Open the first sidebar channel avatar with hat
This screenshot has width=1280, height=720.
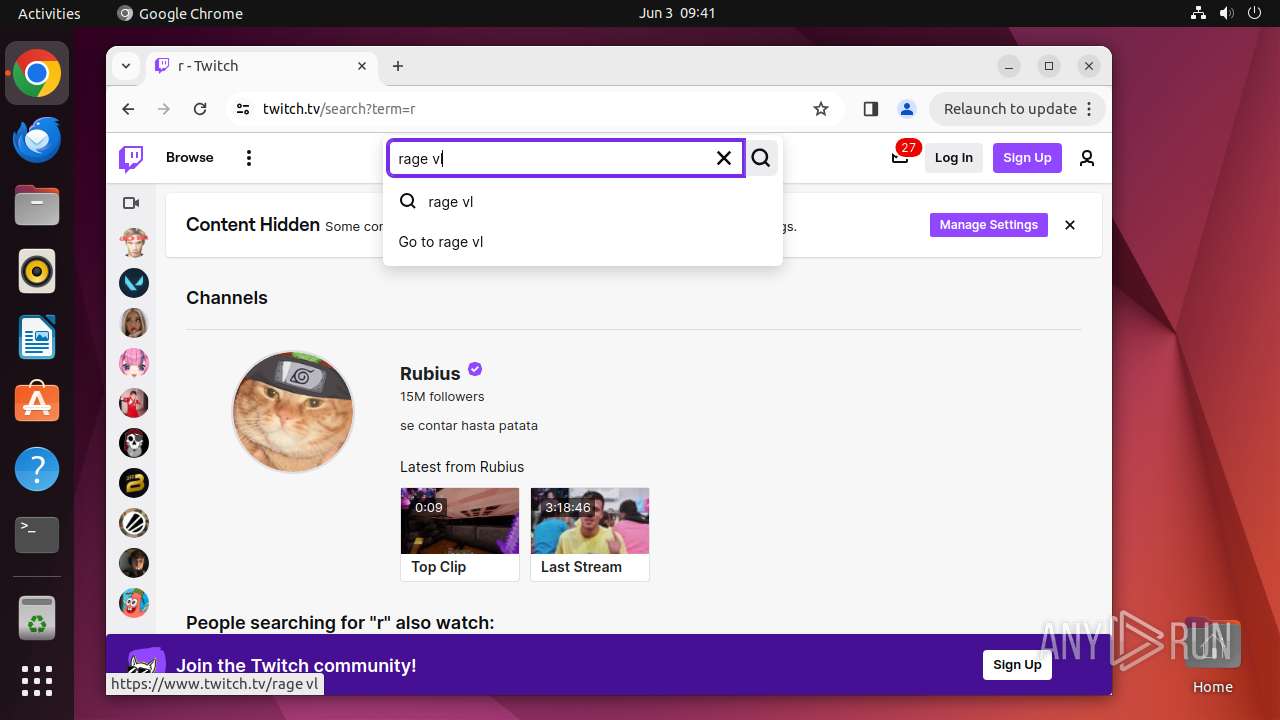click(x=134, y=243)
